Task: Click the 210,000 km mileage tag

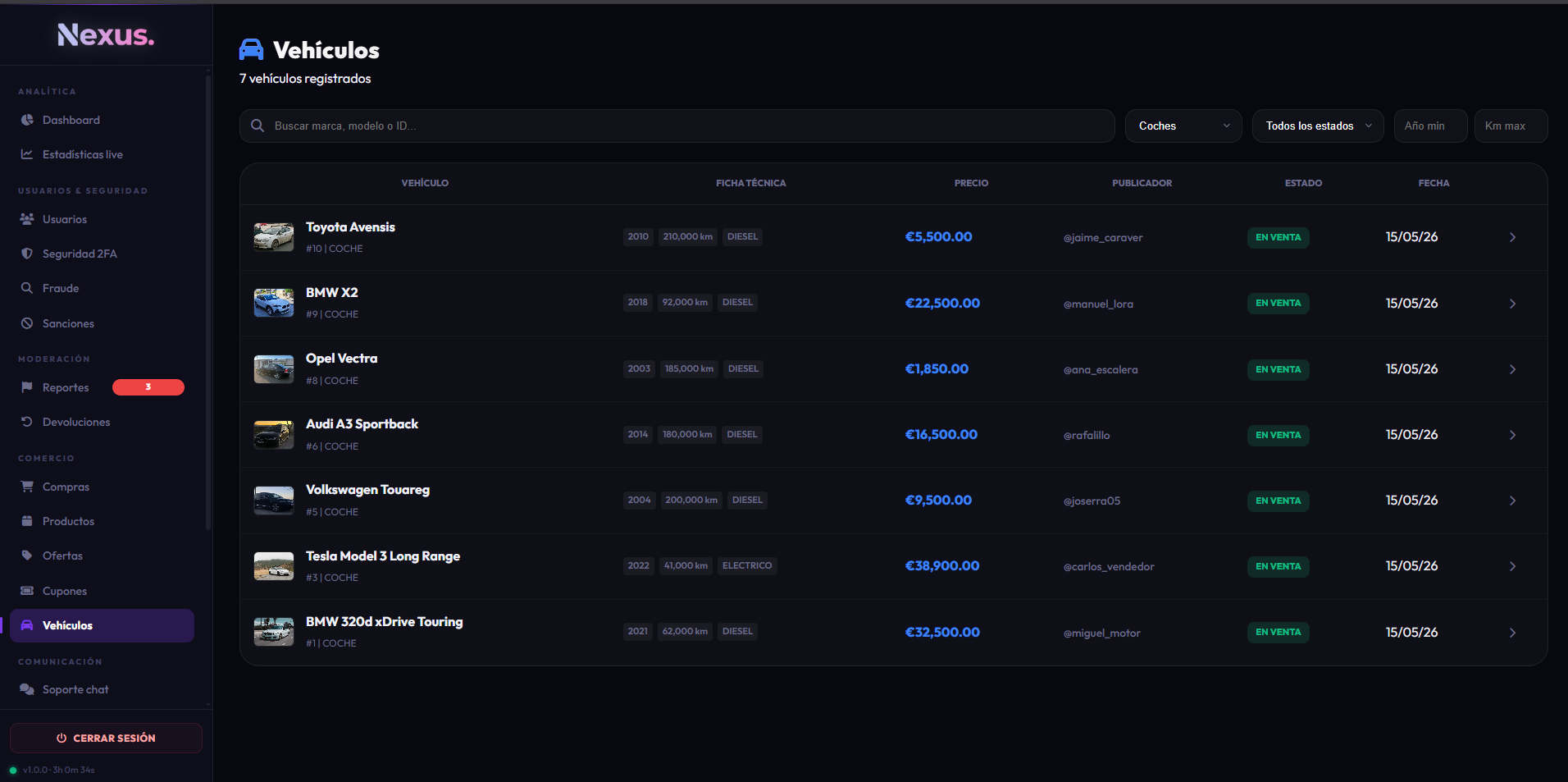Action: [x=688, y=236]
